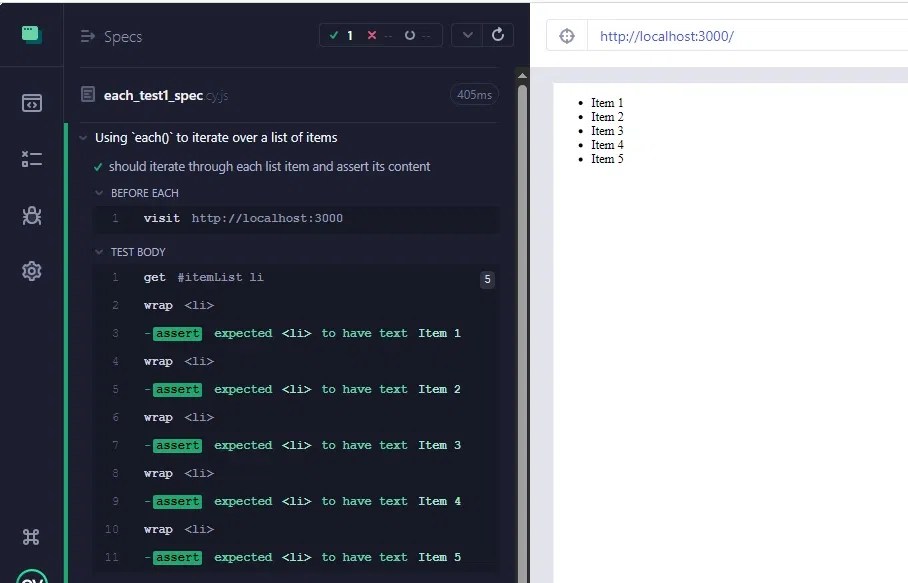The width and height of the screenshot is (908, 583).
Task: Click the 405ms duration badge
Action: (x=474, y=94)
